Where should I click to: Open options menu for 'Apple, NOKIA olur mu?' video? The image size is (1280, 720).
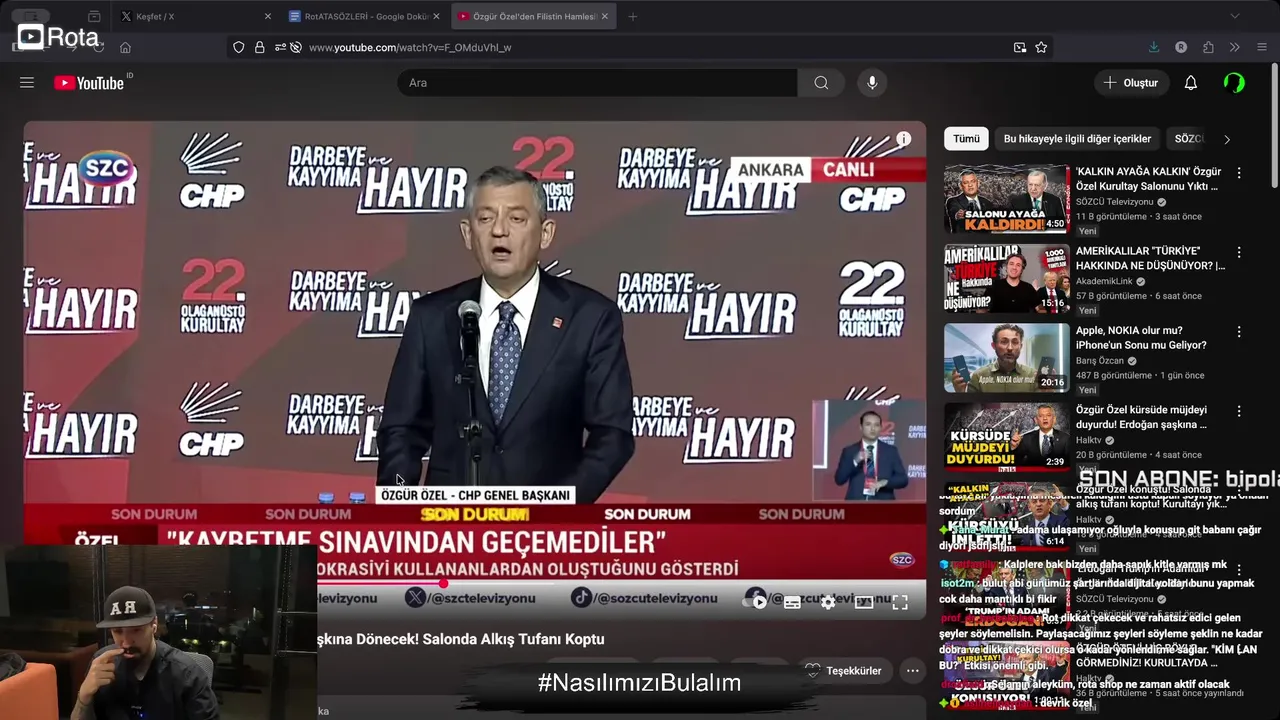pos(1239,331)
